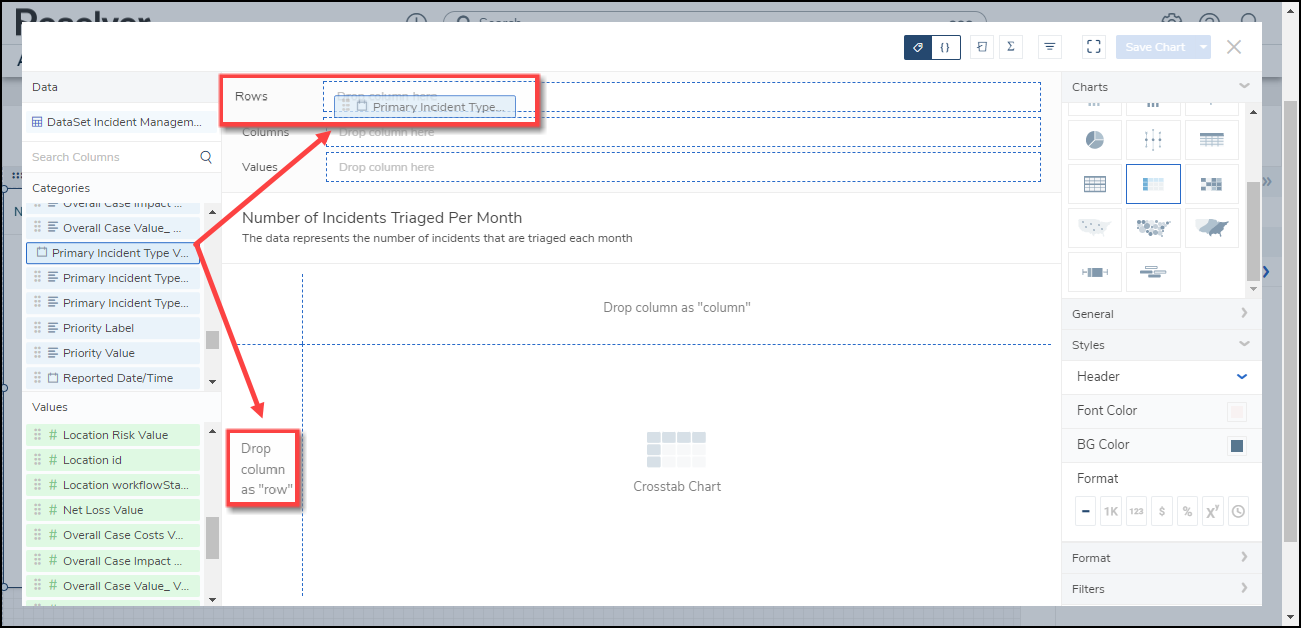Viewport: 1301px width, 628px height.
Task: Select the Location workflowSta... value
Action: [113, 485]
